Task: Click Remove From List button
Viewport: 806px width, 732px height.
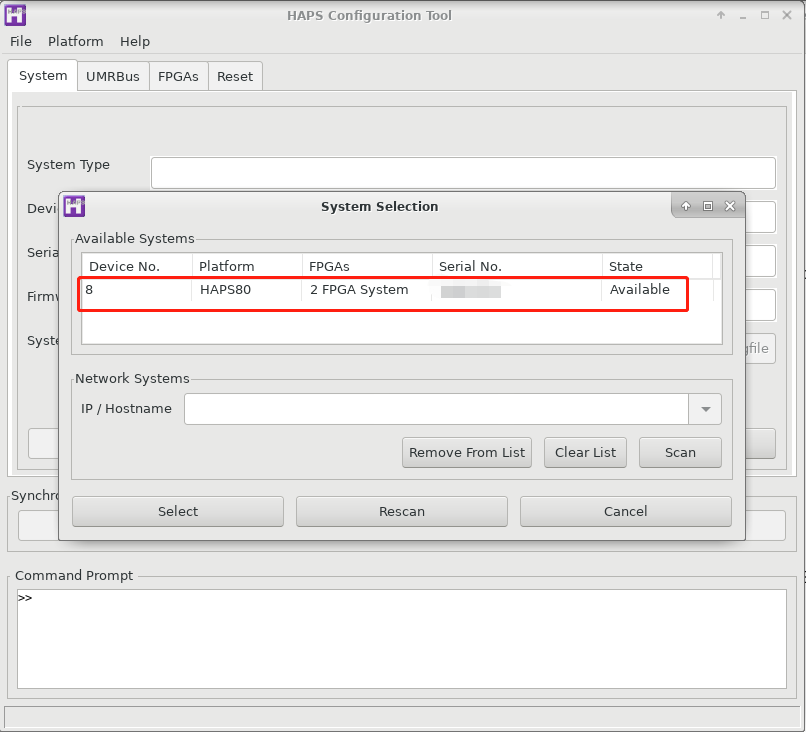Action: pos(467,452)
